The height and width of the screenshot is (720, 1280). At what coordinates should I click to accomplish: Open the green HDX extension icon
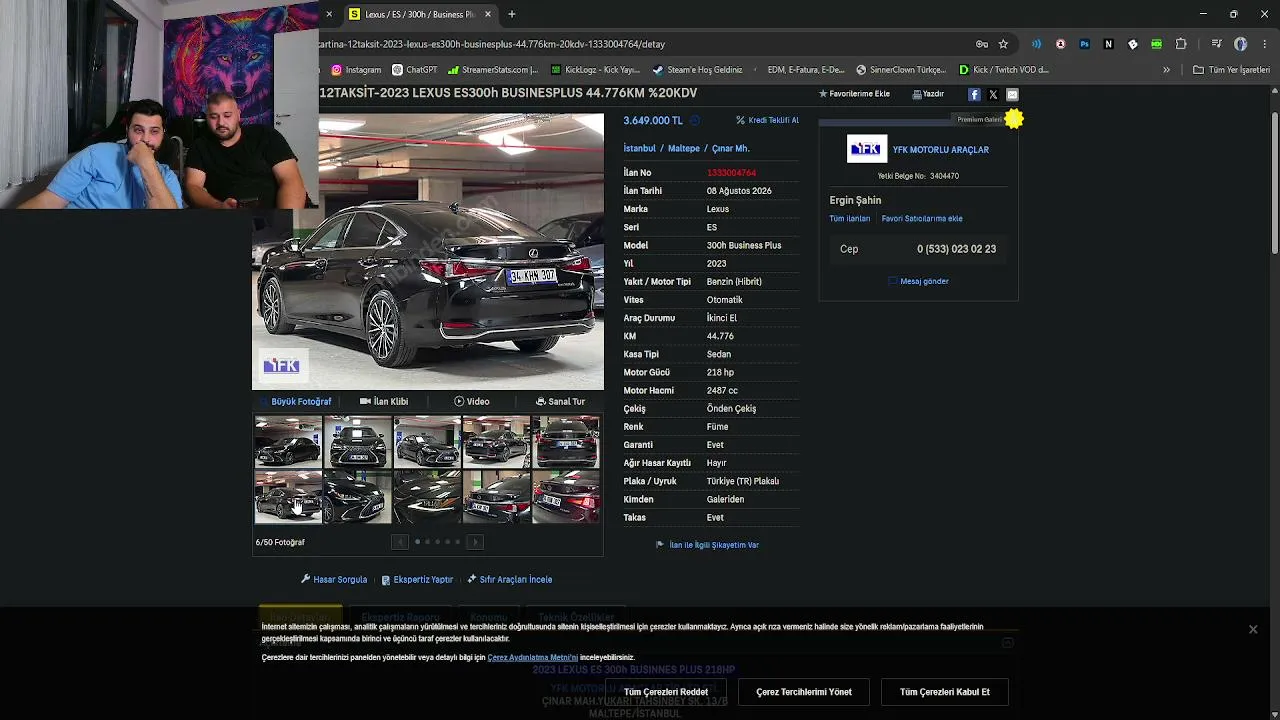tap(1156, 44)
